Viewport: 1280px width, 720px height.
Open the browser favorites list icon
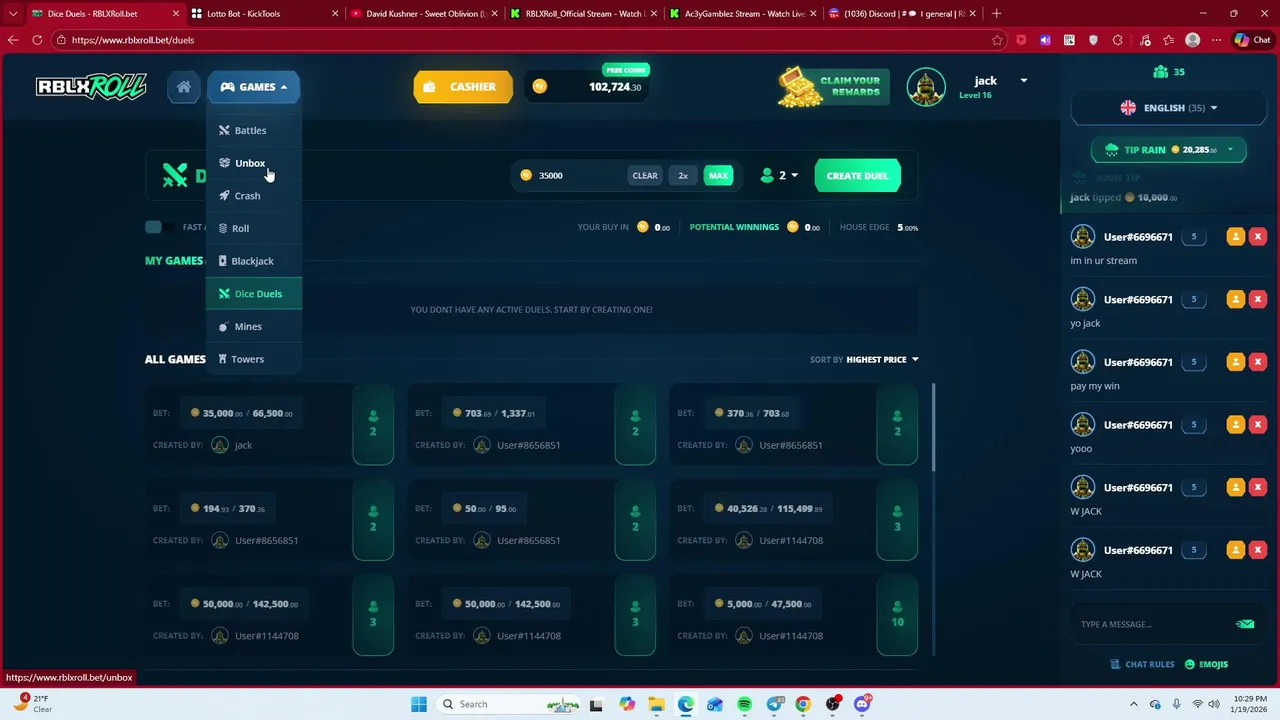pos(1168,40)
